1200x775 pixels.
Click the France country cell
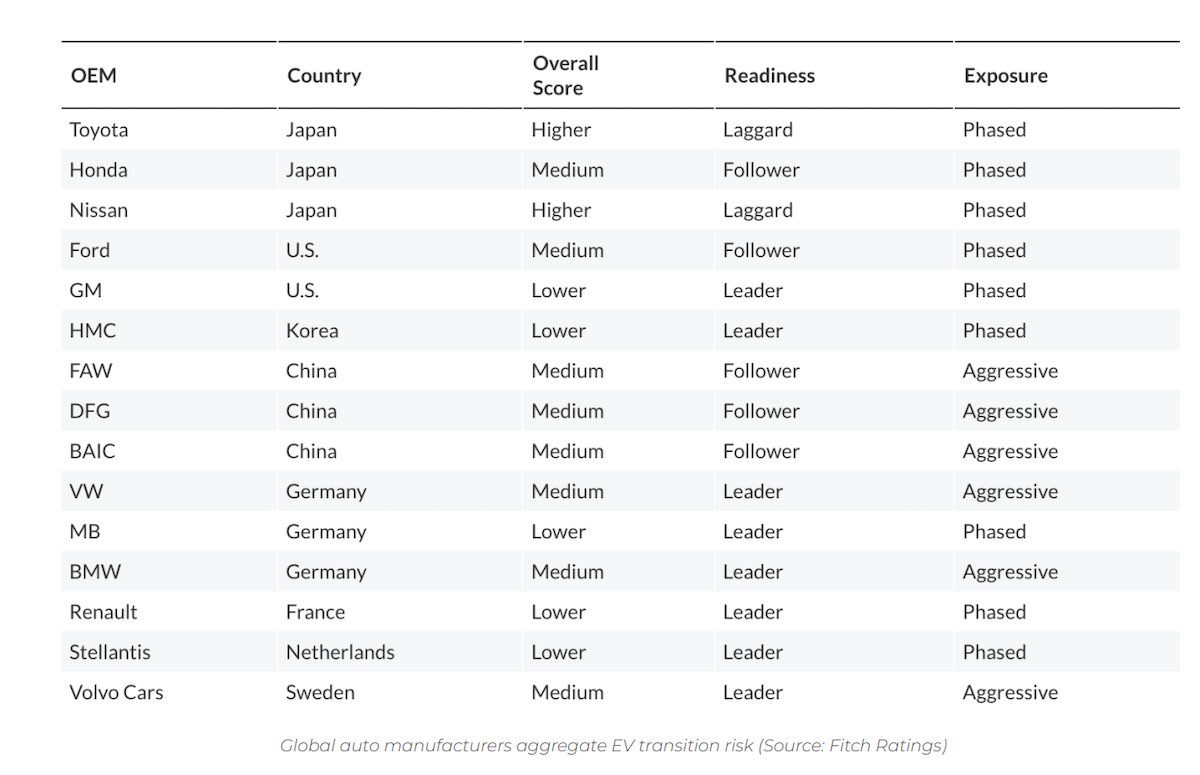pyautogui.click(x=315, y=612)
